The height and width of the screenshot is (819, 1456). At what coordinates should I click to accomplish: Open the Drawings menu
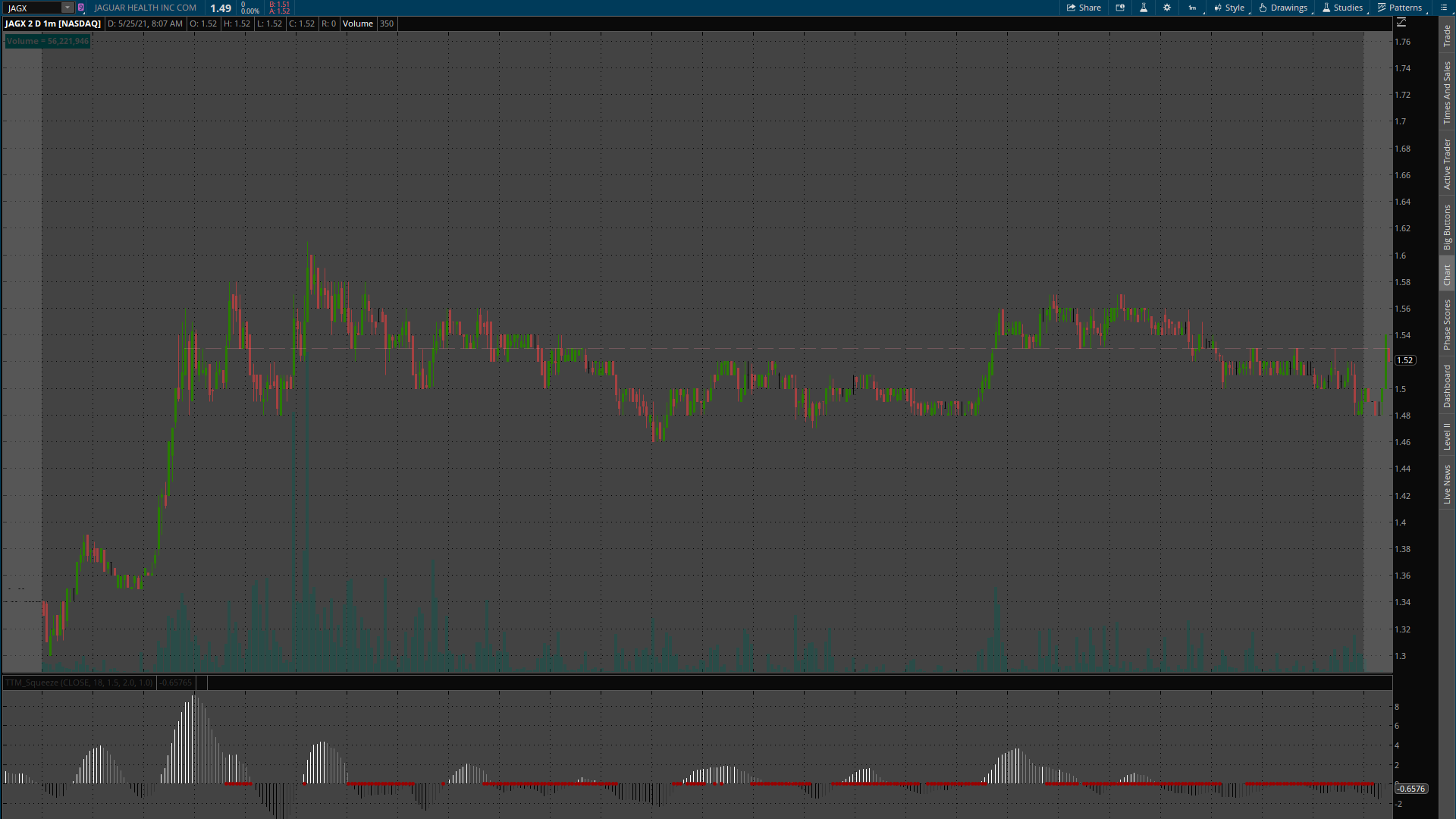pos(1283,8)
